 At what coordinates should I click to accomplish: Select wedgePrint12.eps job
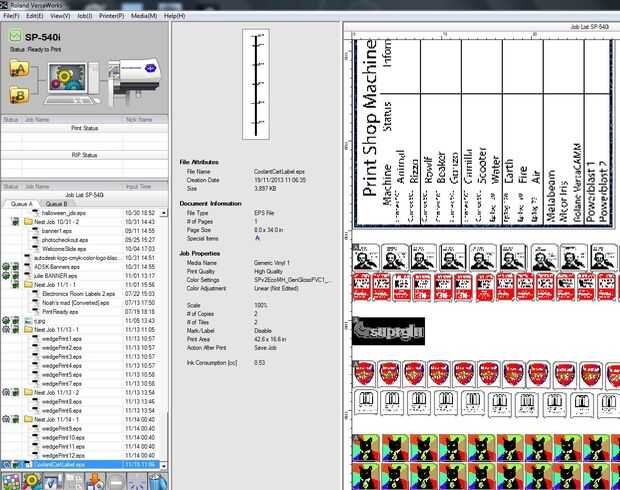(x=63, y=455)
